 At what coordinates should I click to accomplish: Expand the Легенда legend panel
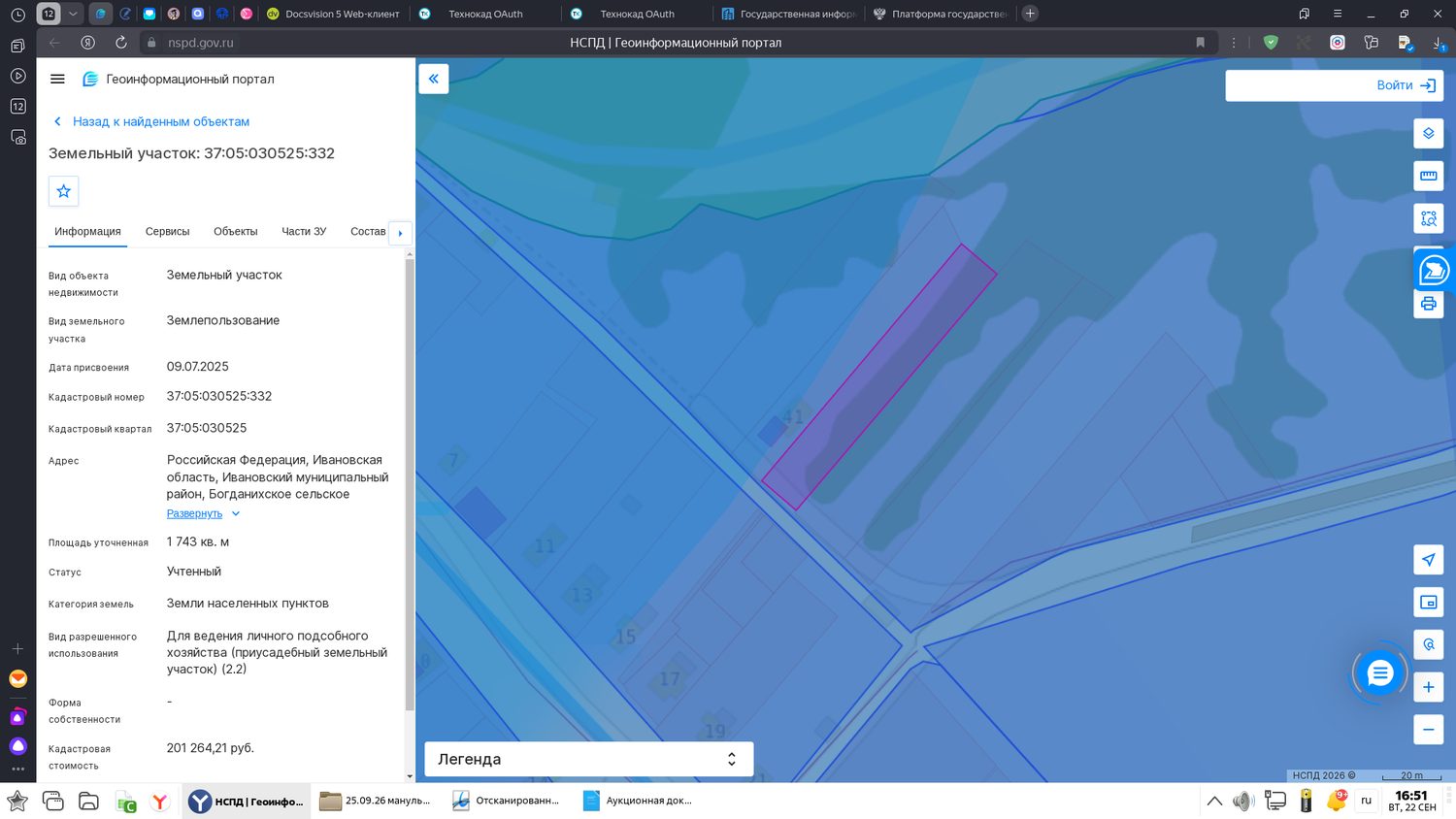point(589,759)
